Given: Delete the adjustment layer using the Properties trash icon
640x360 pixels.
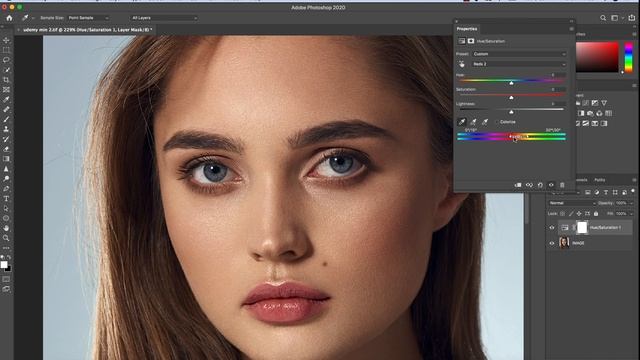Looking at the screenshot, I should tap(562, 185).
